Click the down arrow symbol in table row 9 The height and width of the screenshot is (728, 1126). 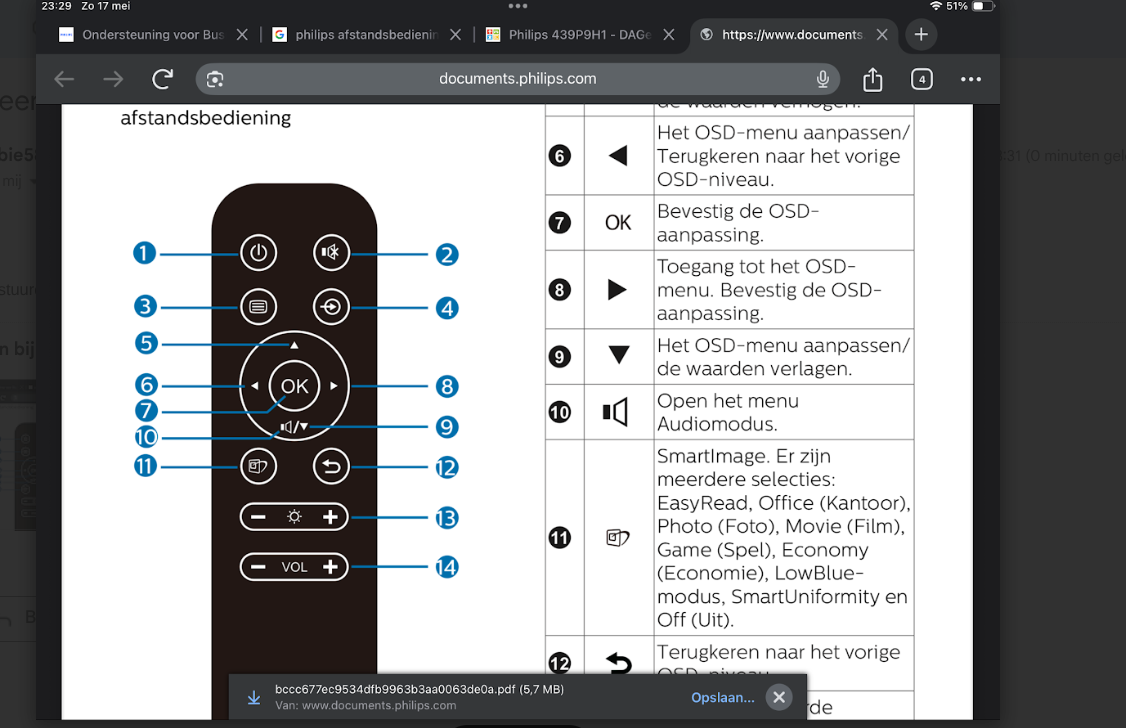click(x=618, y=355)
